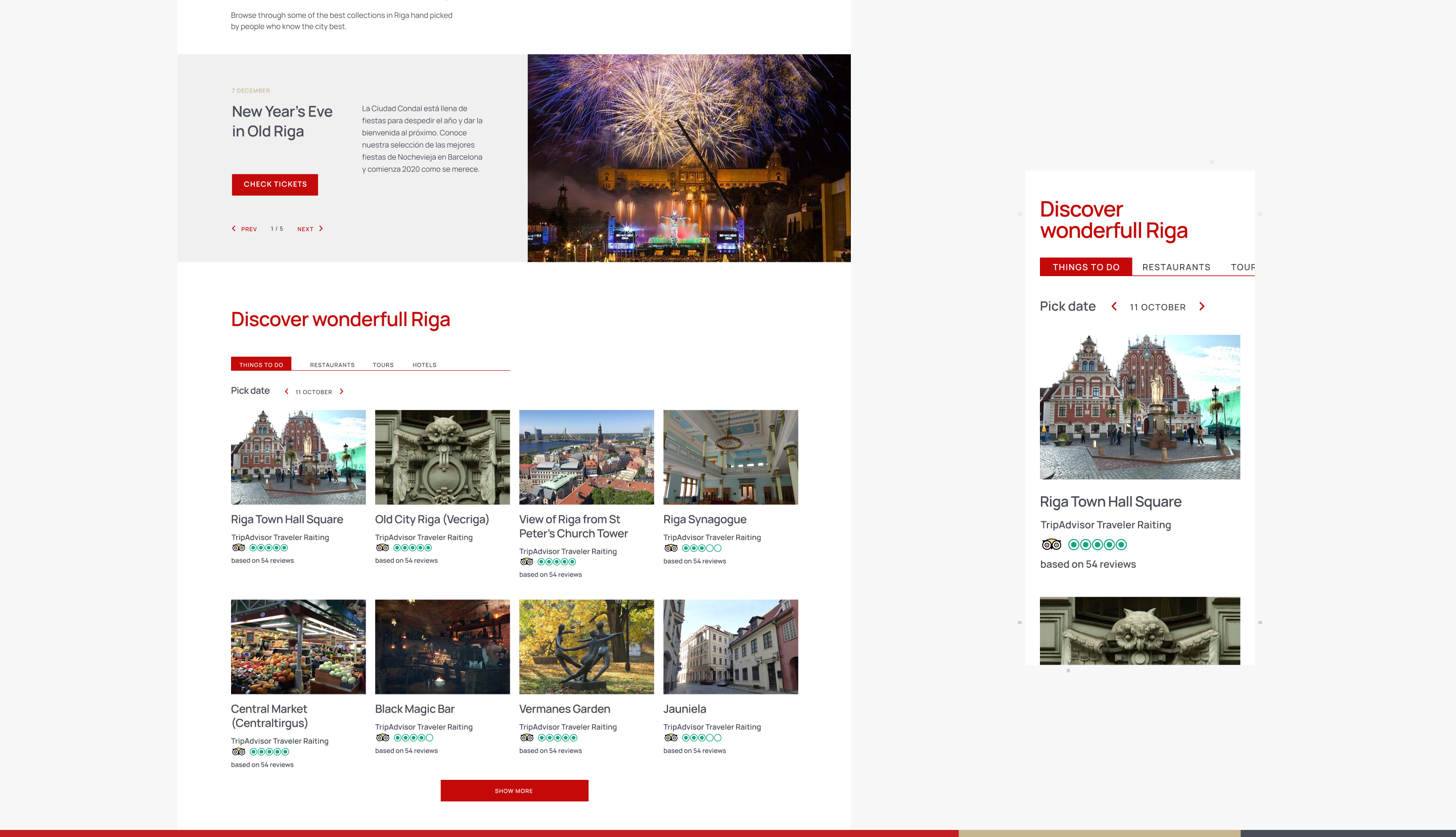The image size is (1456, 837).
Task: Select RESTAURANTS tab in mobile preview
Action: tap(1175, 268)
